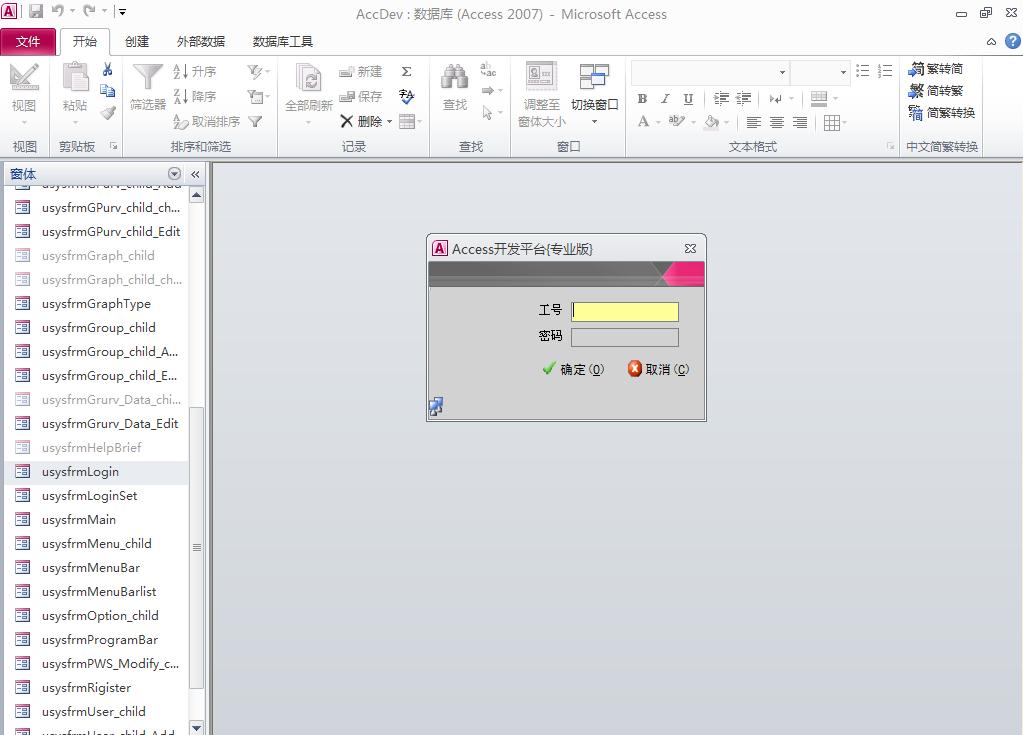The image size is (1023, 735).
Task: Click the Σ totals icon
Action: pos(406,72)
